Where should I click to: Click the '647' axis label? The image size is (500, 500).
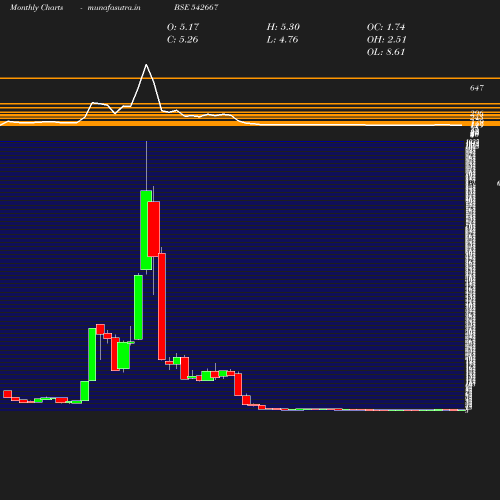tap(477, 88)
